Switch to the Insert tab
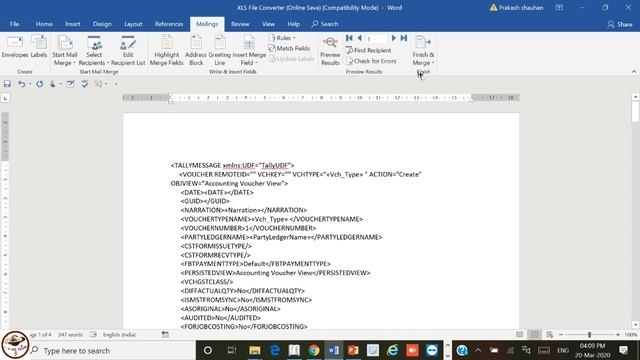The height and width of the screenshot is (360, 640). (73, 24)
